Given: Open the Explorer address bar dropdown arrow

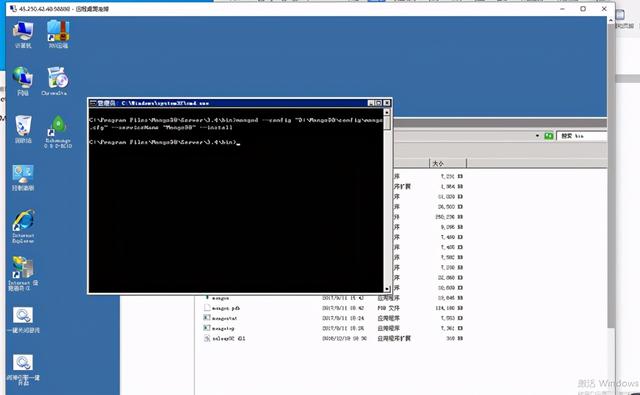Looking at the screenshot, I should click(538, 136).
